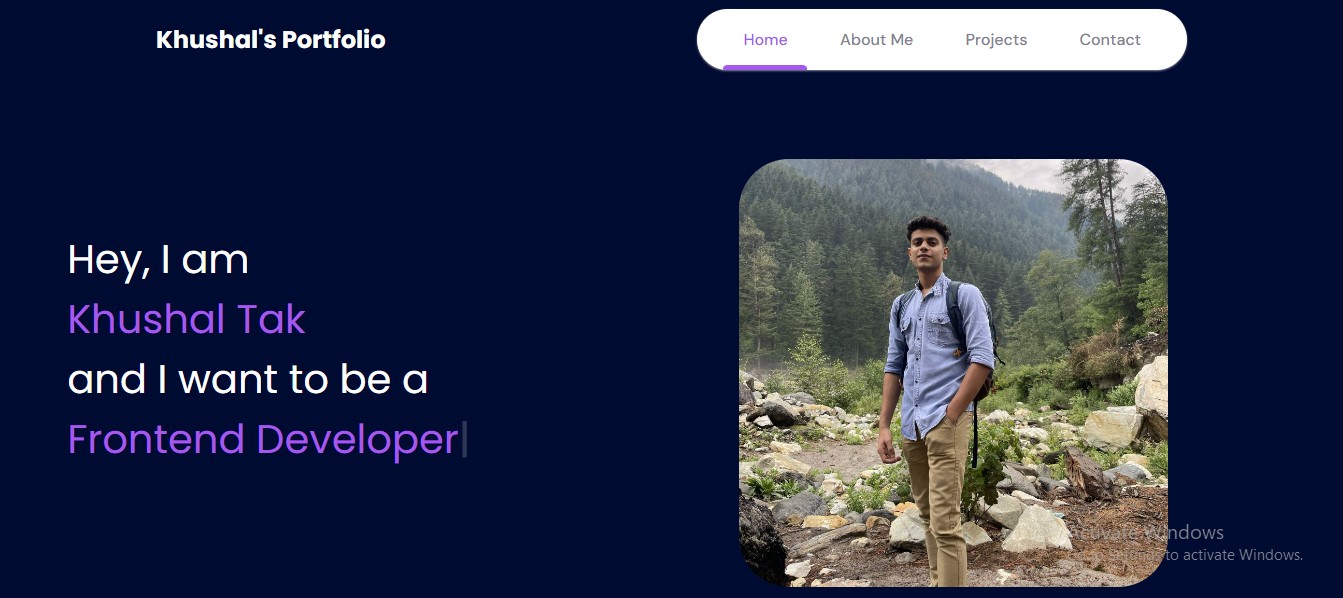Click the 'to activate Windows' watermark line
This screenshot has width=1343, height=598.
(1234, 555)
